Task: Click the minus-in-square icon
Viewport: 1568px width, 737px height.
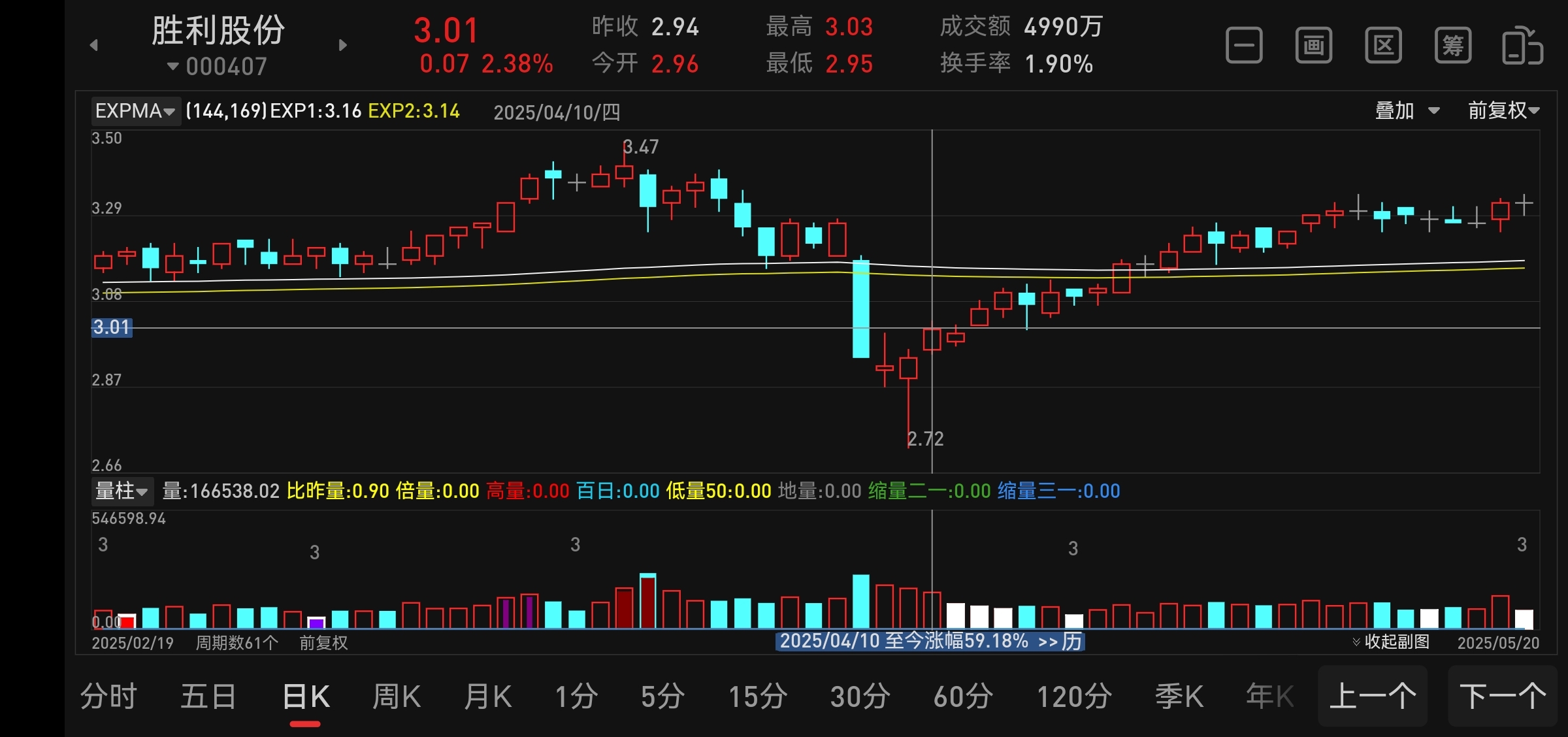Action: [1244, 46]
